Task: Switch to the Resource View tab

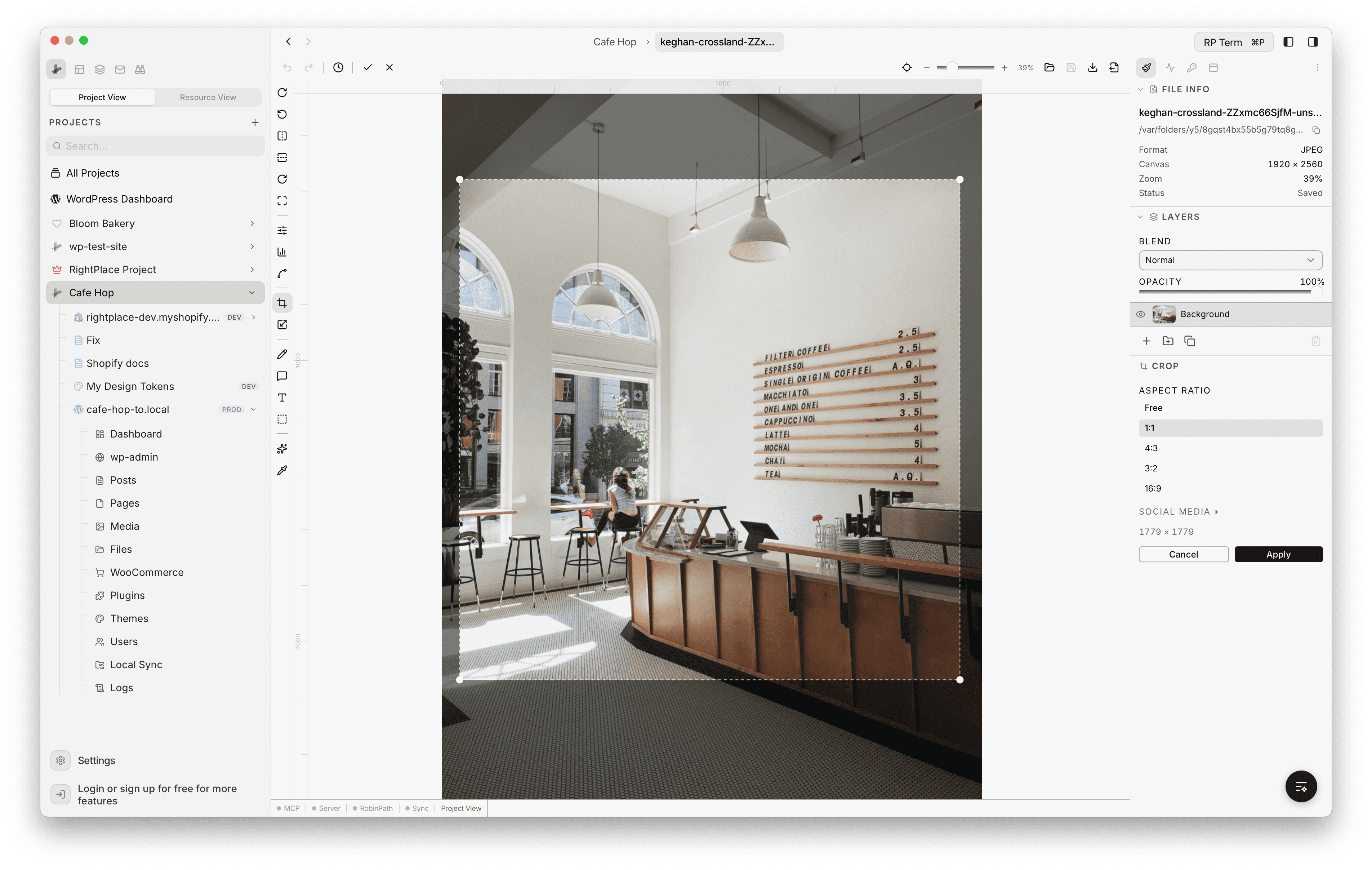Action: 208,97
